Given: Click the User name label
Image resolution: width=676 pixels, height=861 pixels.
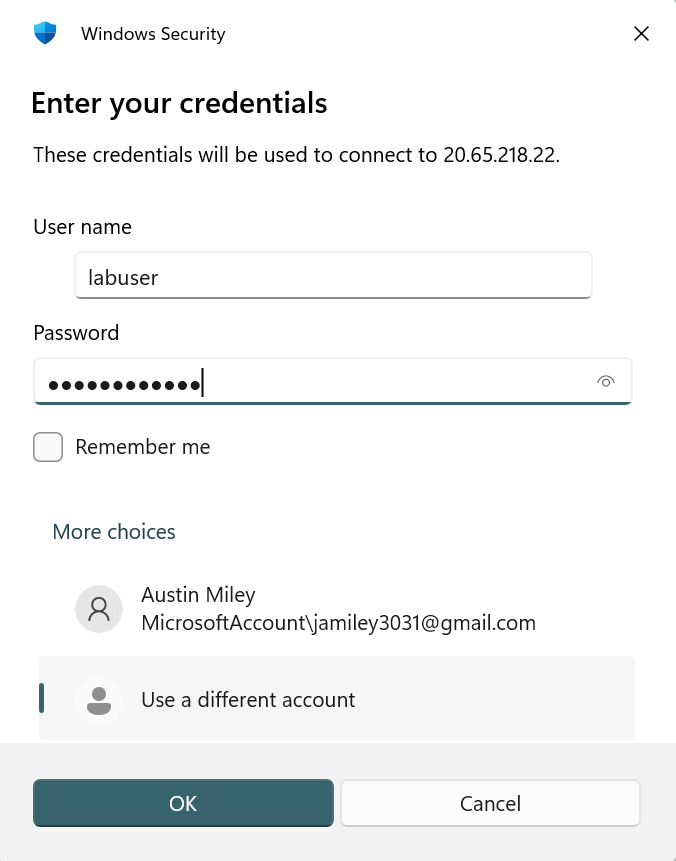Looking at the screenshot, I should pos(82,227).
